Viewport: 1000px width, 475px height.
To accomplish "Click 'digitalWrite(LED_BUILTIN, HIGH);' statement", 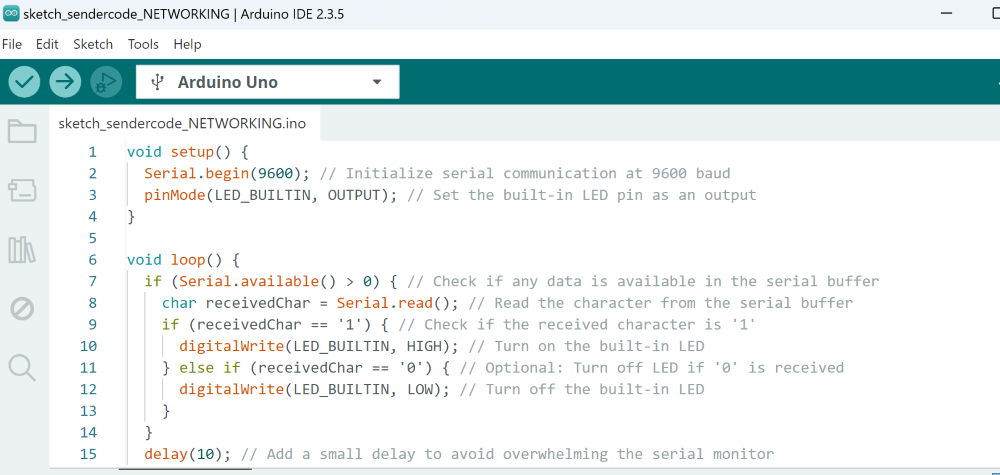I will (x=319, y=346).
